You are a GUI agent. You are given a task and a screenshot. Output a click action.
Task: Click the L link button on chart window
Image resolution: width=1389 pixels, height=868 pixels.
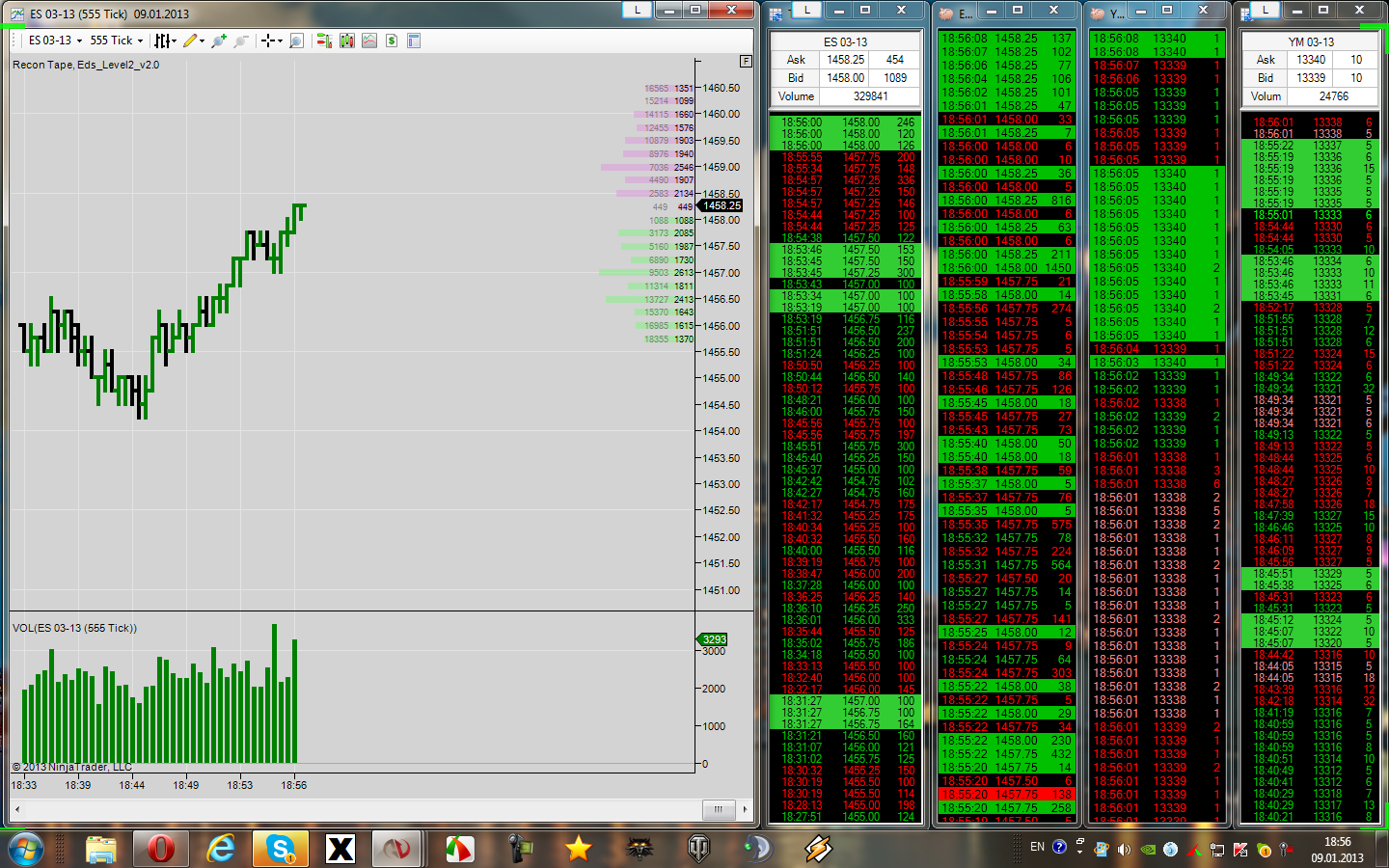click(637, 10)
